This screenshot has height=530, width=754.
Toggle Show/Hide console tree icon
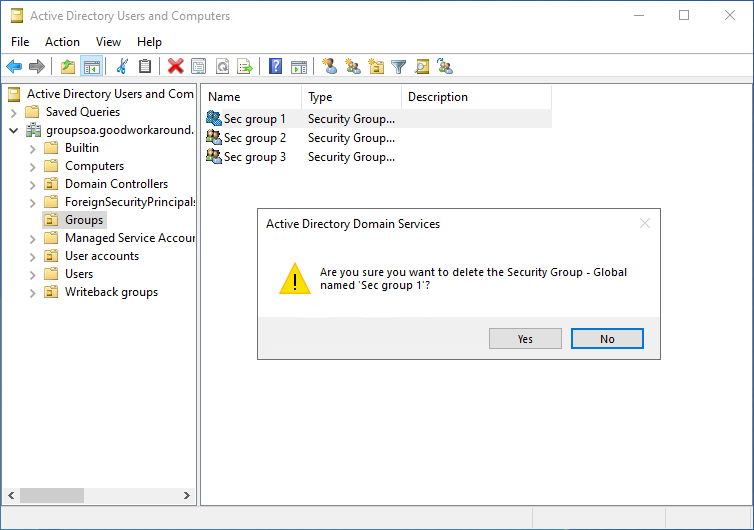[x=91, y=67]
